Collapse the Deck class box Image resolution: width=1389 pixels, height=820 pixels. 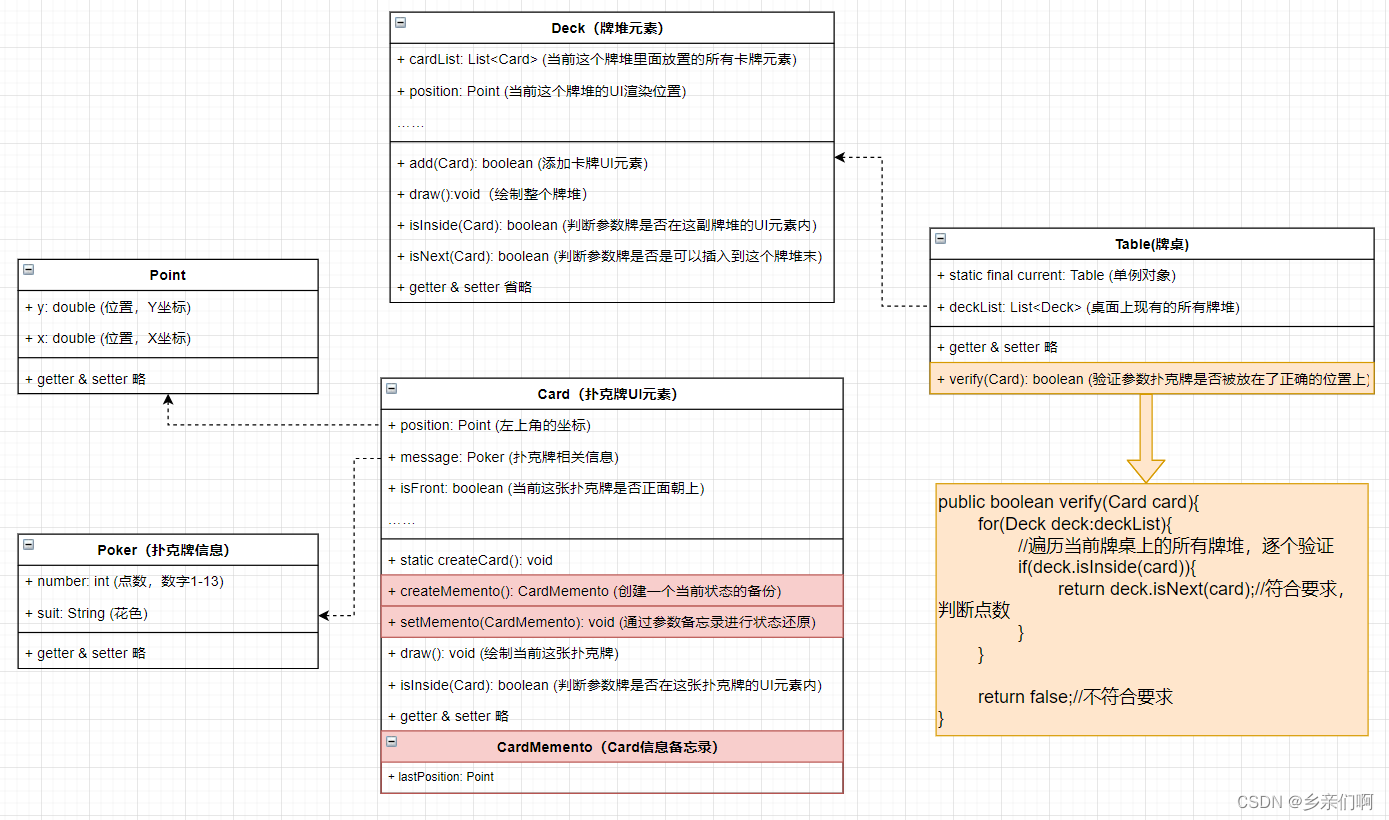[401, 22]
